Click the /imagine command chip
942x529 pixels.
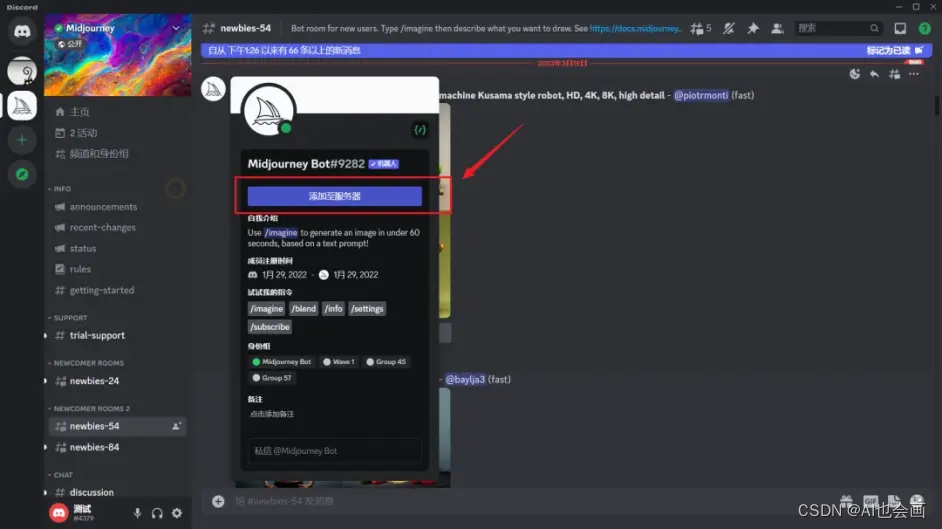point(266,309)
